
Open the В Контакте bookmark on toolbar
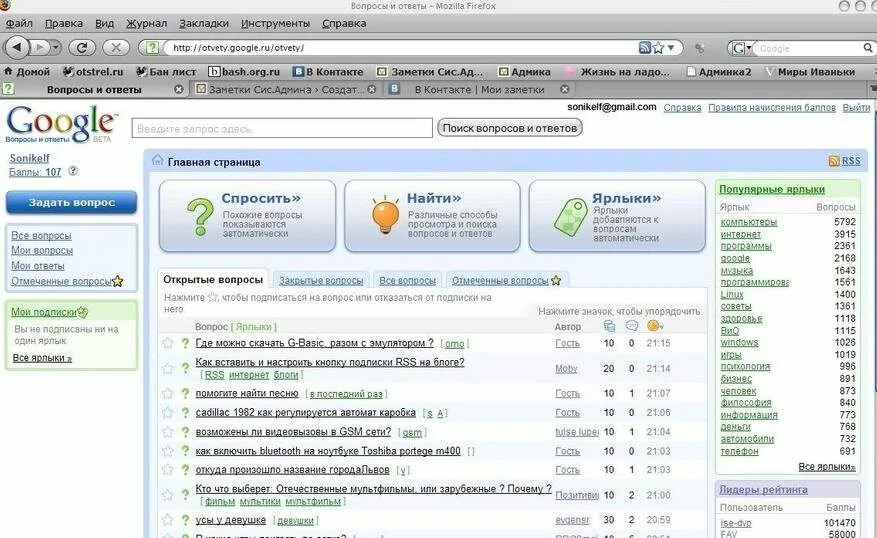point(328,72)
